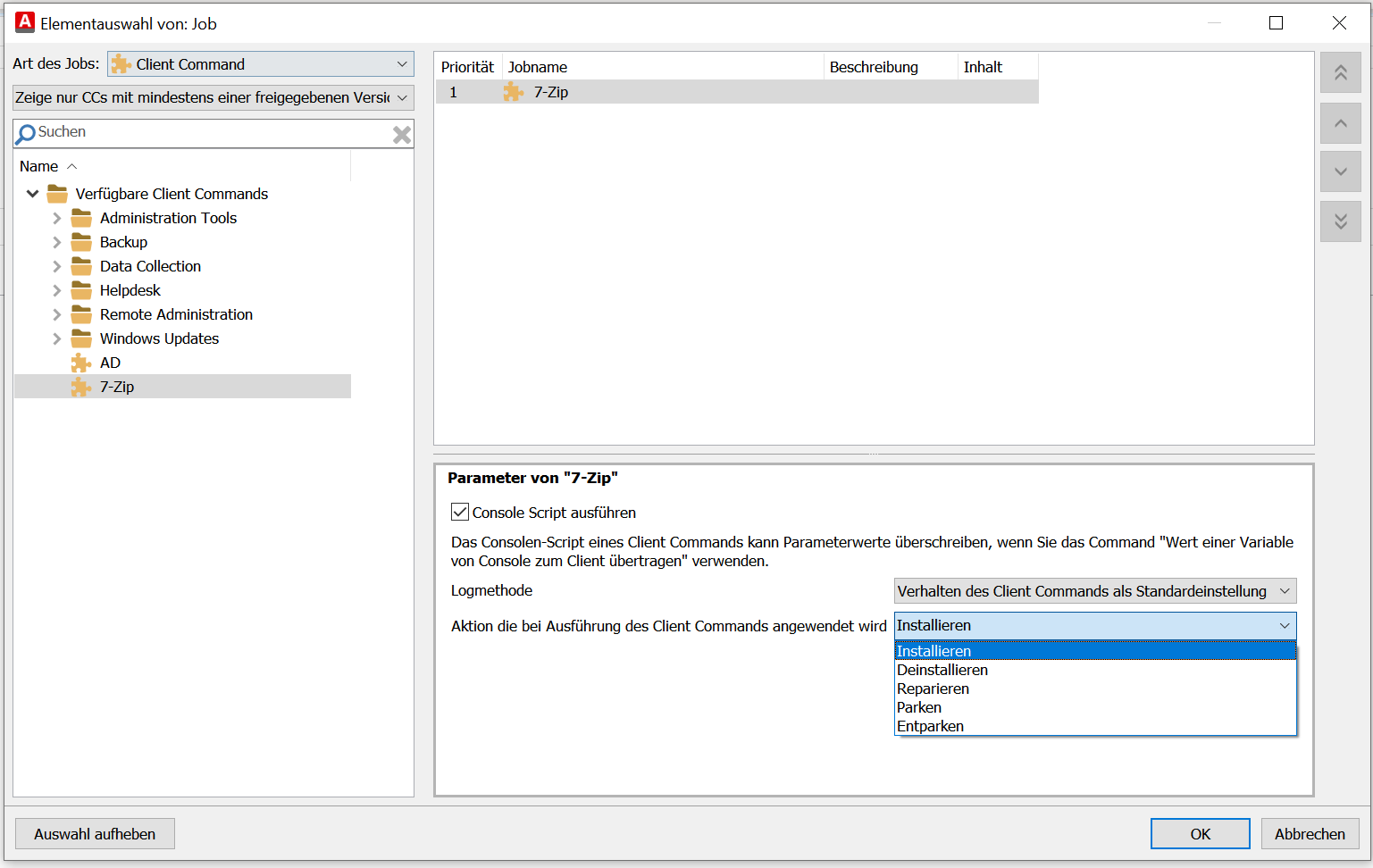Click the Windows Updates folder icon

[x=81, y=338]
